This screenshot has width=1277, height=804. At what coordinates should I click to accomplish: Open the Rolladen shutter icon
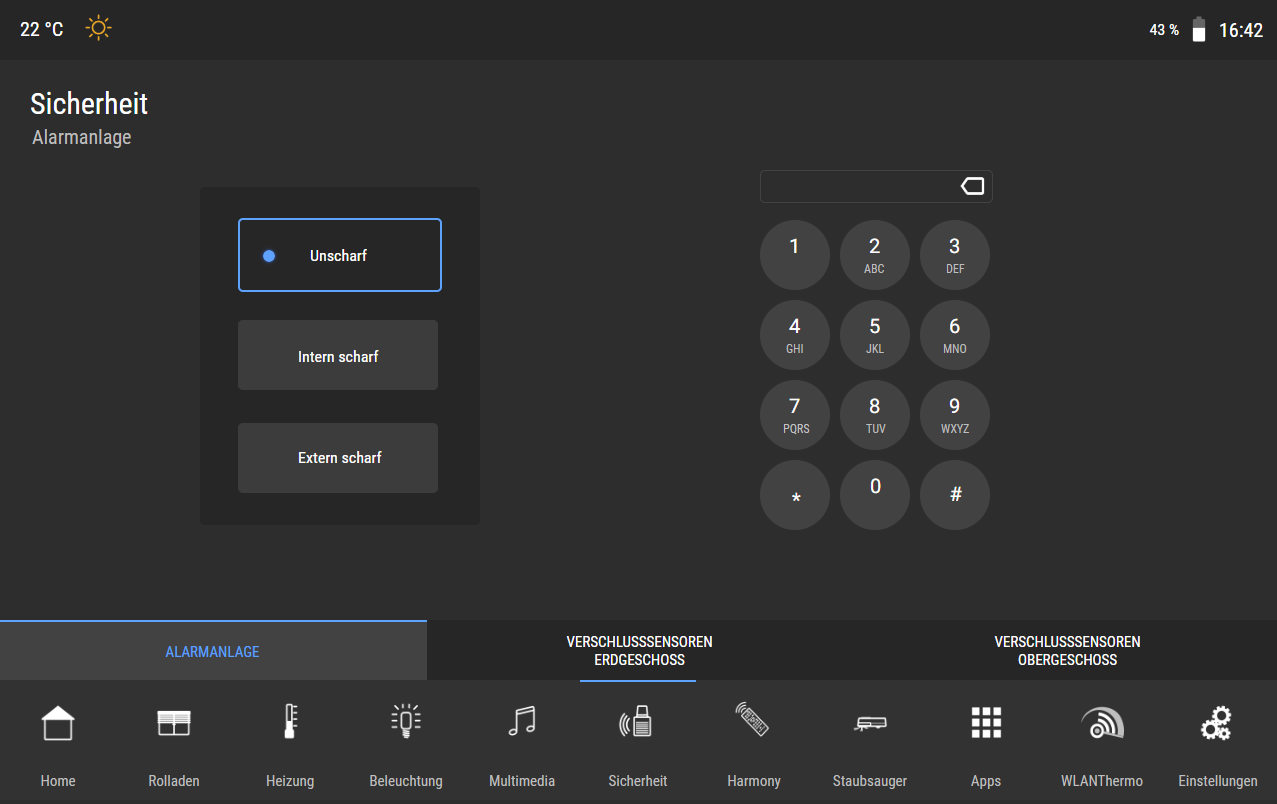coord(174,723)
